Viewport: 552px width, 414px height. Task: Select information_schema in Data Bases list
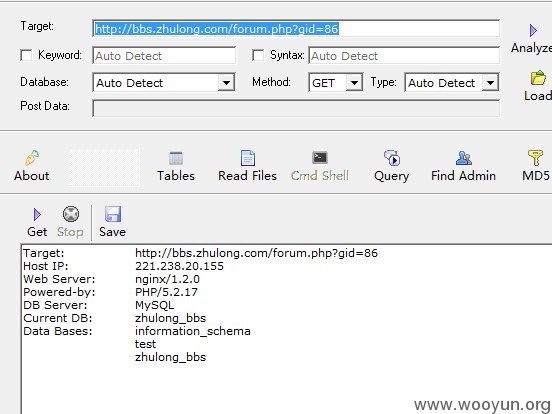click(193, 331)
